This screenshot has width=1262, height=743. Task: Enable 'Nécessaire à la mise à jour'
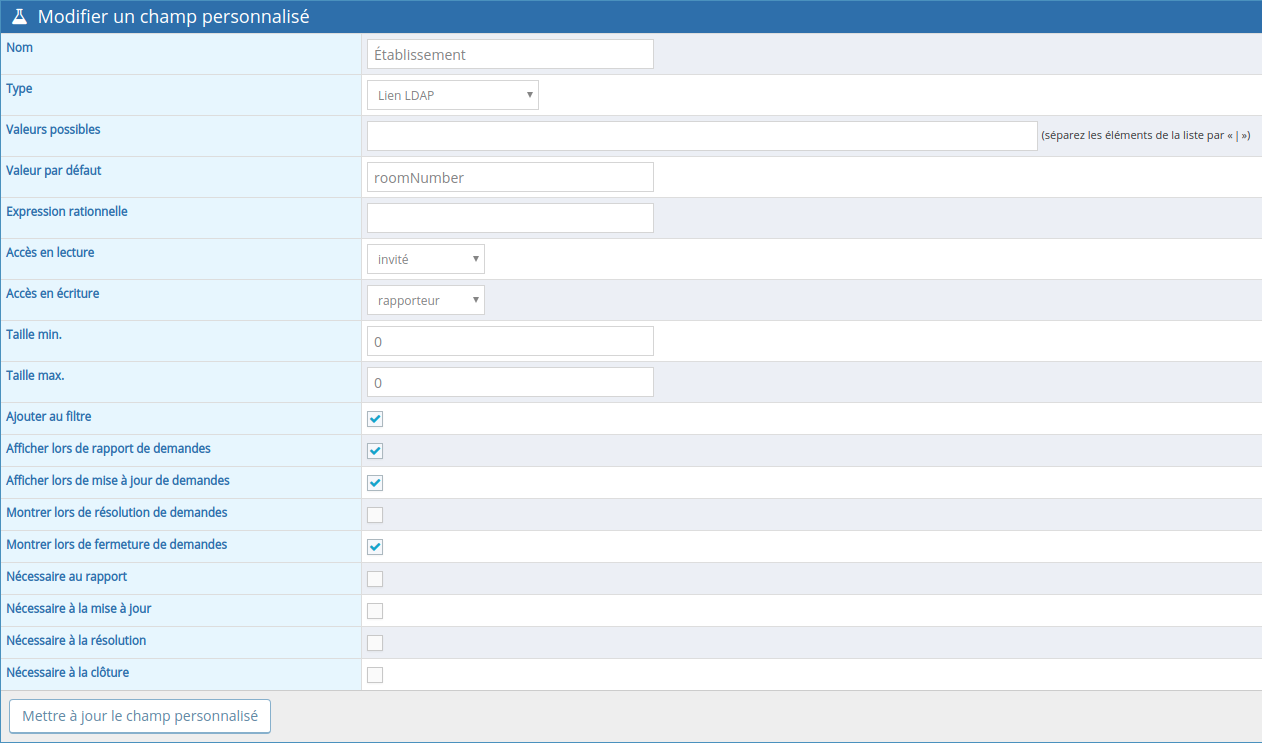[x=375, y=611]
